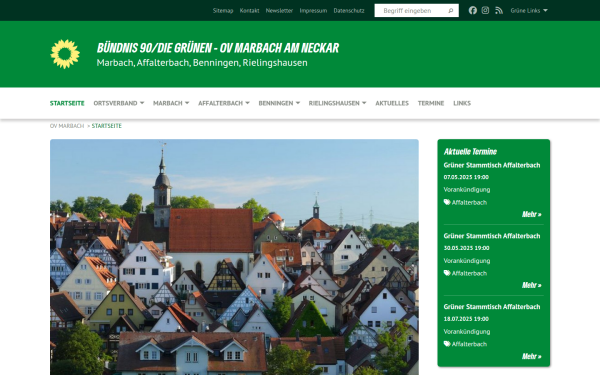Click the subtitle listing Marbach, Affalterbach, Benningen
The width and height of the screenshot is (600, 375).
[202, 63]
